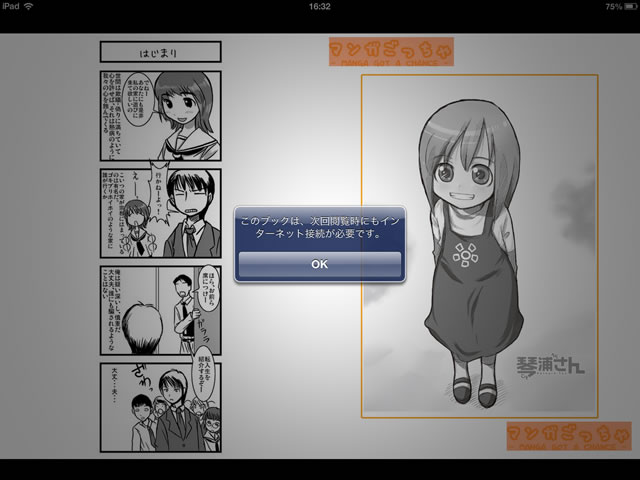
Task: Tap the bottom-right マンガごっちゃ logo
Action: pyautogui.click(x=569, y=436)
